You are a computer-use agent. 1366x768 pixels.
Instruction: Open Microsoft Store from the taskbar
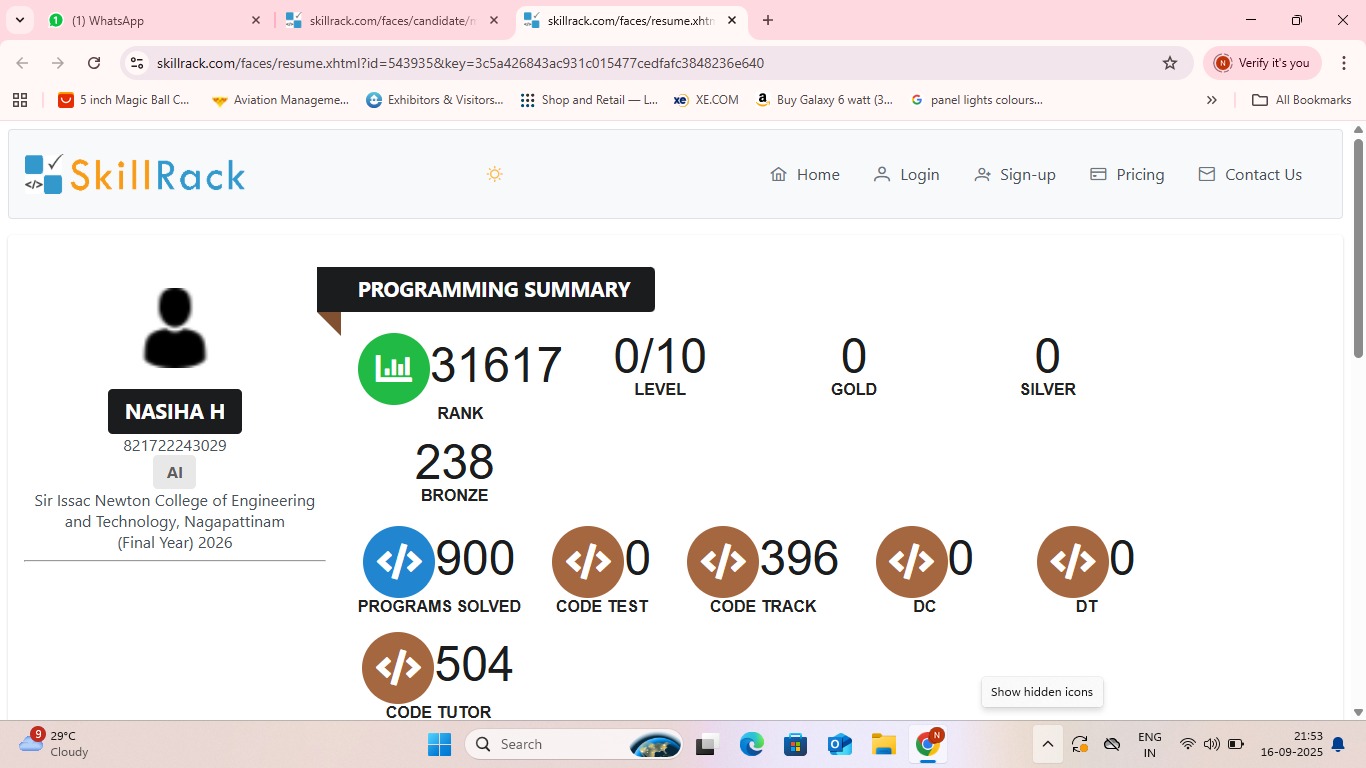point(795,744)
